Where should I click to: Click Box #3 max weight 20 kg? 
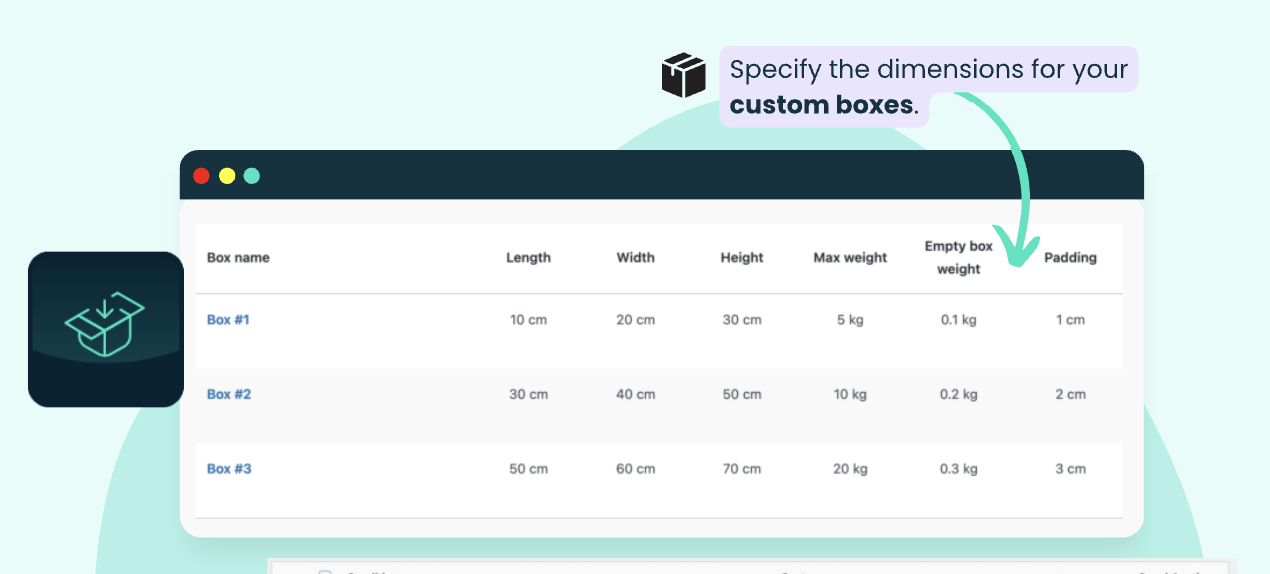850,468
